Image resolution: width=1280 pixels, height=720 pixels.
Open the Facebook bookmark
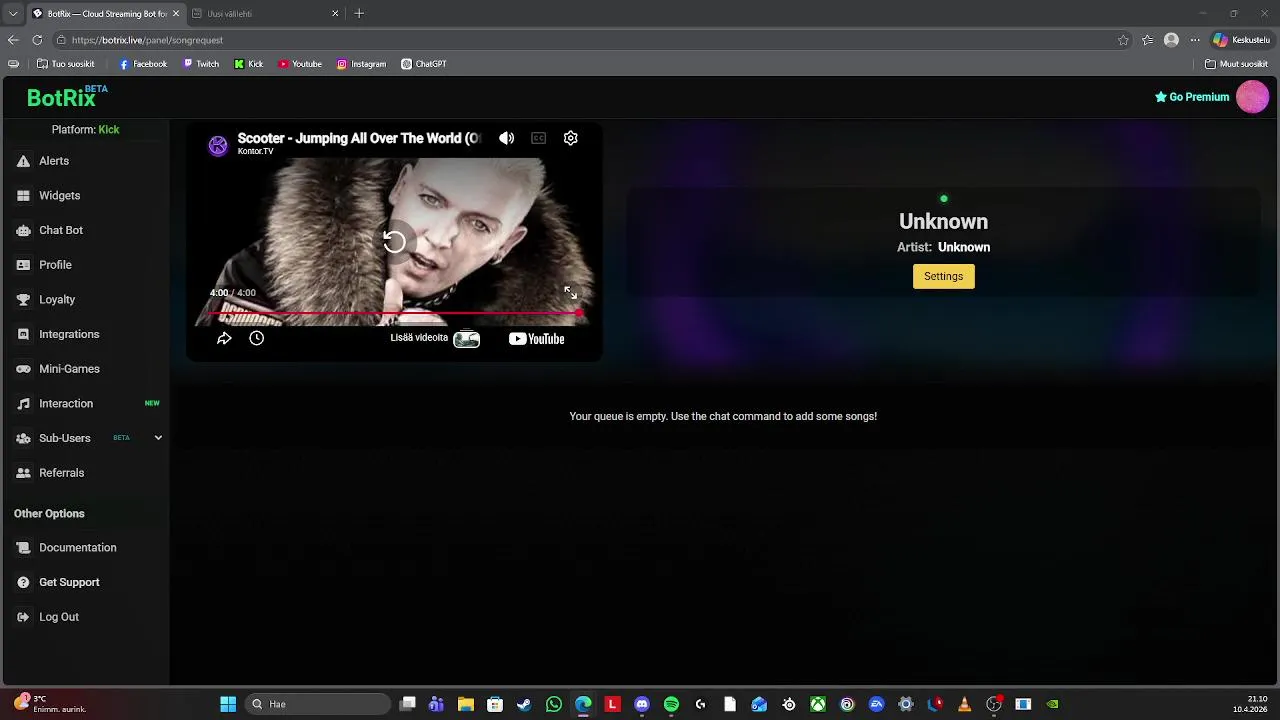click(143, 64)
